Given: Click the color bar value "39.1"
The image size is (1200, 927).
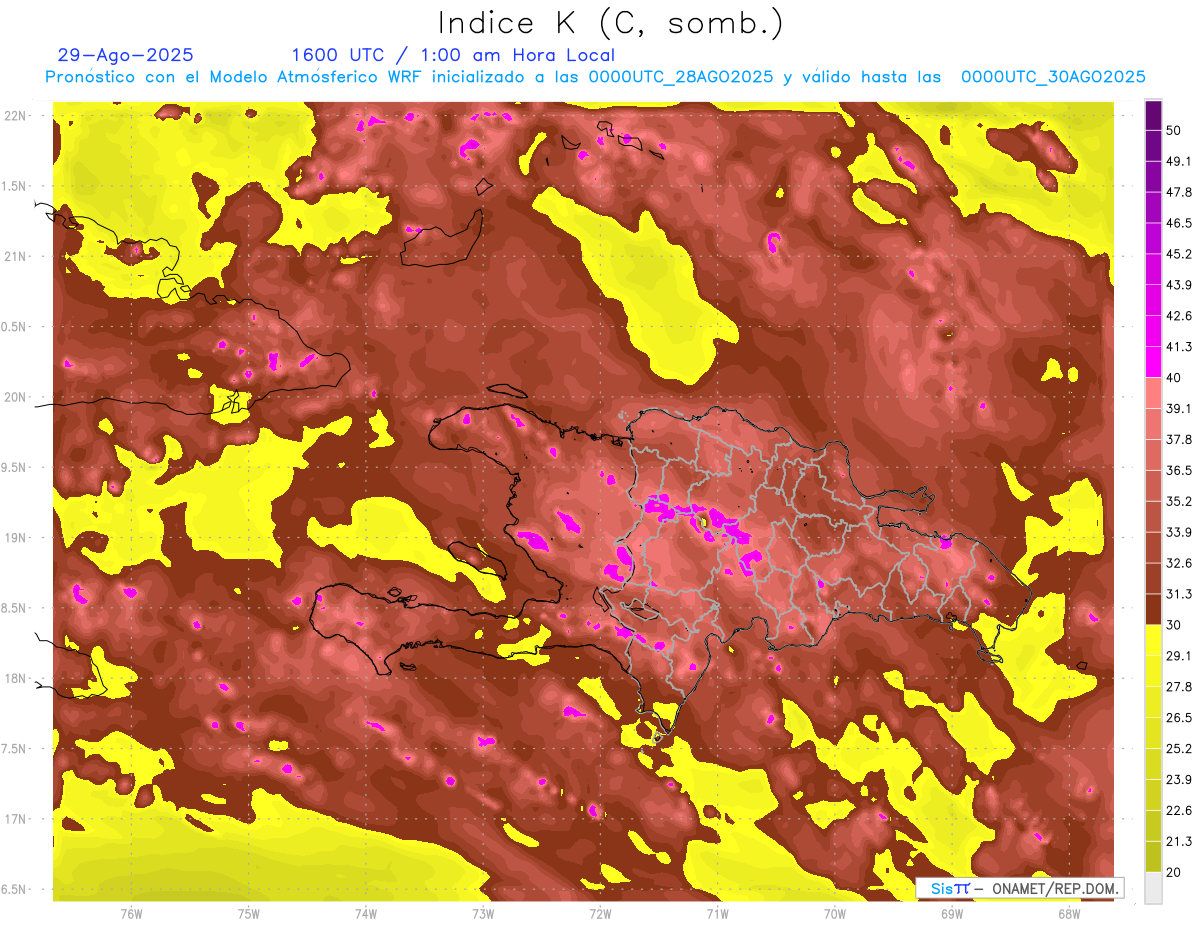Looking at the screenshot, I should [1178, 409].
